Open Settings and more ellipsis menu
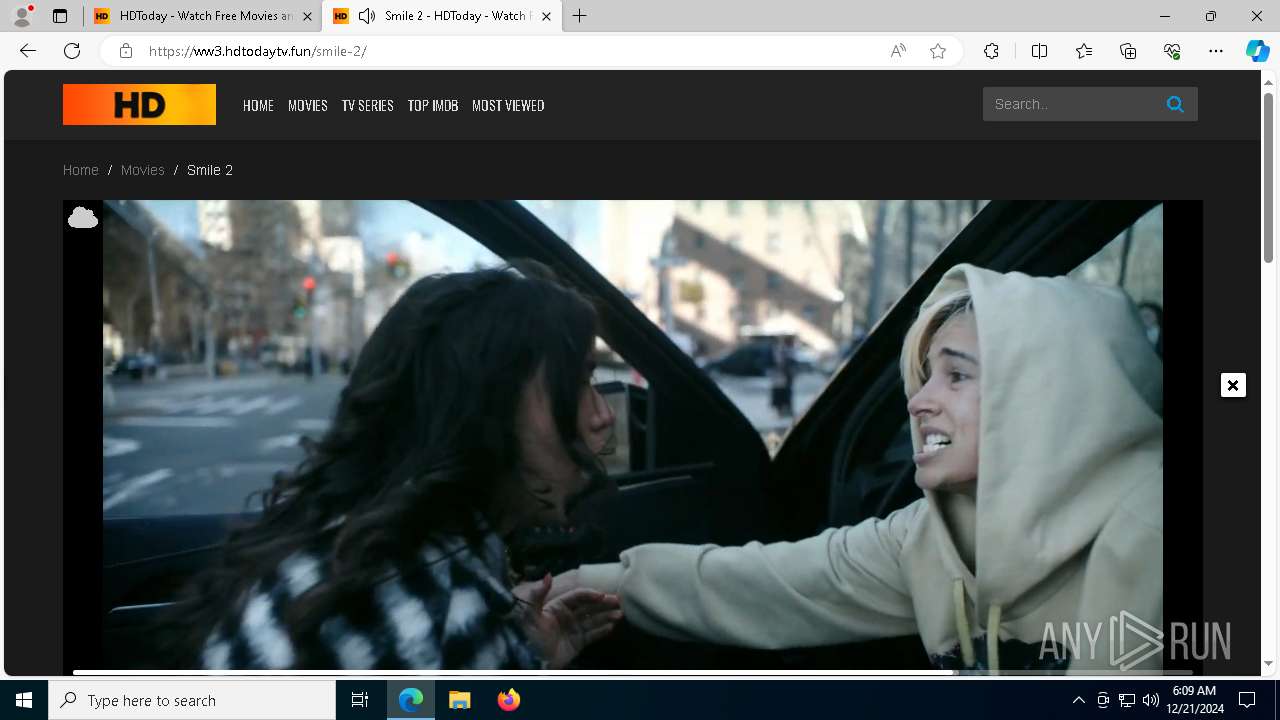This screenshot has width=1280, height=720. (x=1216, y=51)
